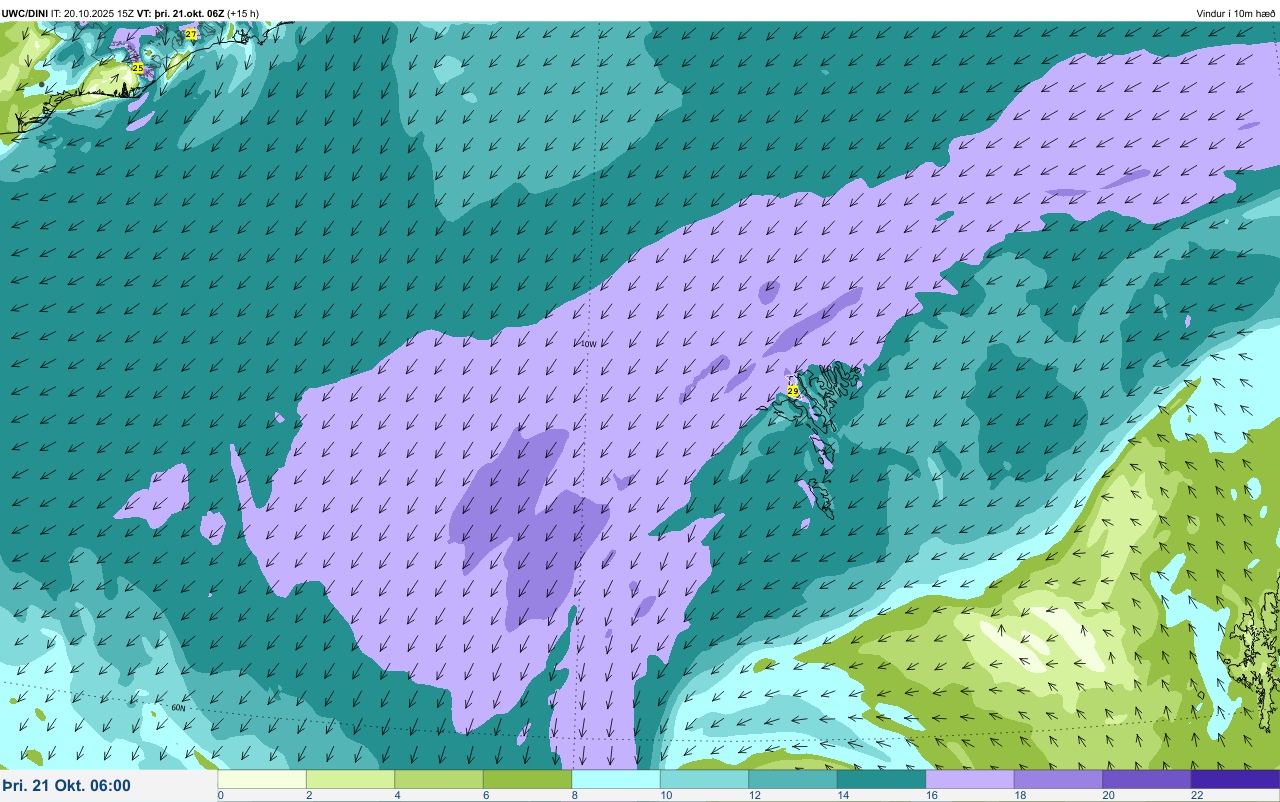1280x802 pixels.
Task: Click the '(+15 h)' forecast offset text
Action: click(243, 13)
